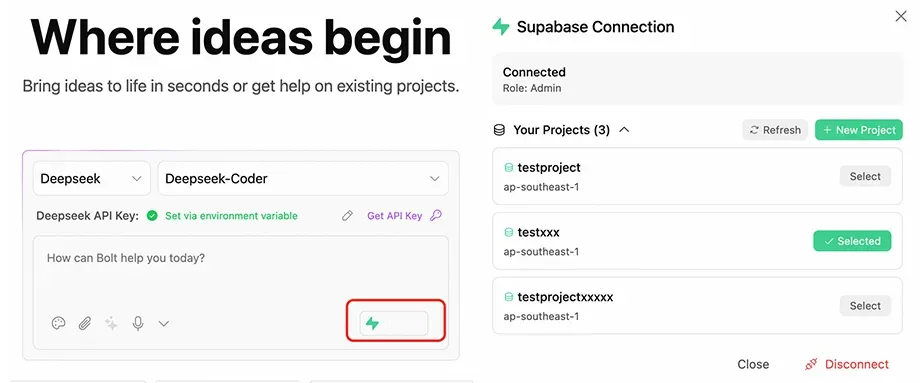Screen dimensions: 924x383
Task: Click the green Supabase bolt icon in chat box
Action: [372, 323]
